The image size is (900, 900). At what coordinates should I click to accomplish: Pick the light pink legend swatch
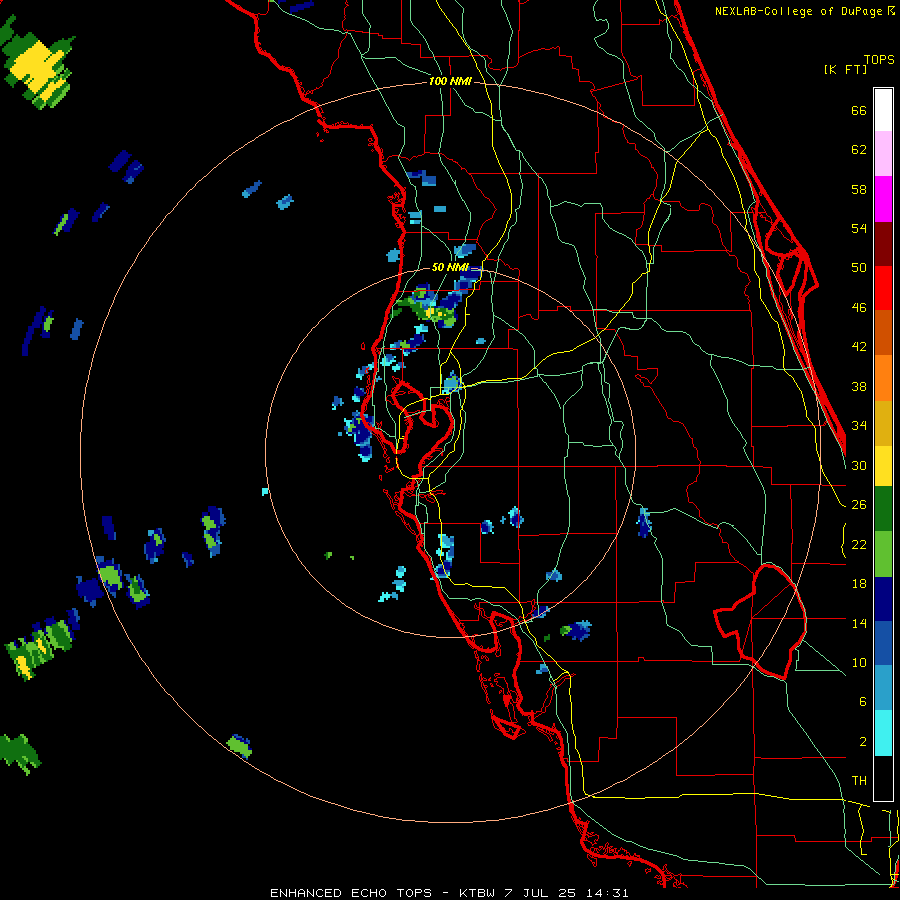coord(883,153)
